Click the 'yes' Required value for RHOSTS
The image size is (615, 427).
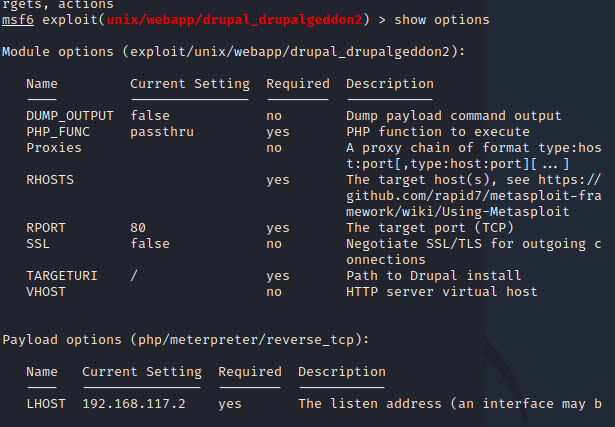[278, 180]
